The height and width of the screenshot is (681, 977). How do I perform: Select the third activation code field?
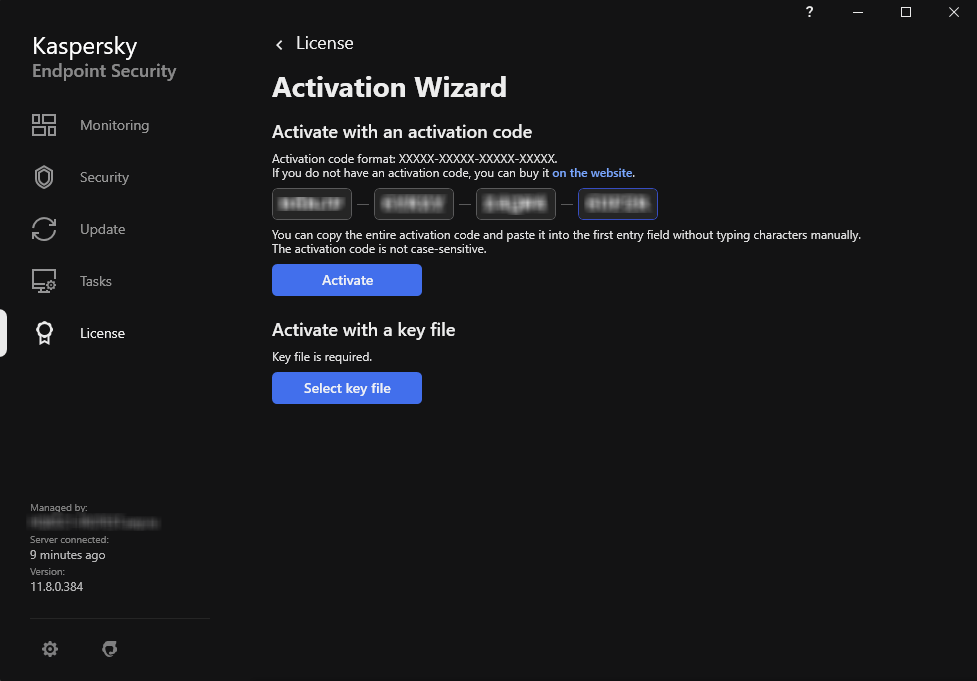click(516, 204)
